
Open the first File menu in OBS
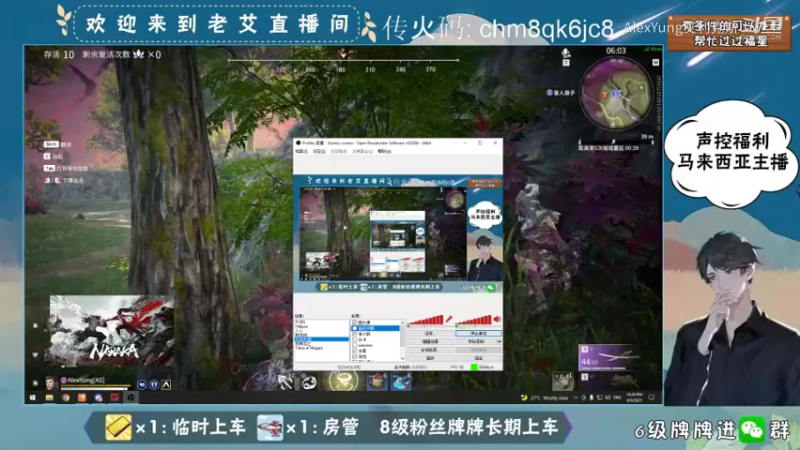click(302, 152)
